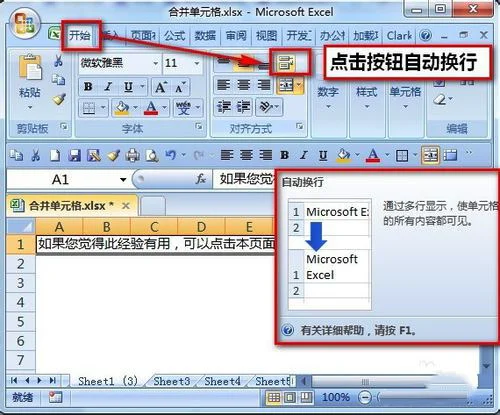
Task: Click the vertical scrollbar down arrow
Action: tap(486, 366)
